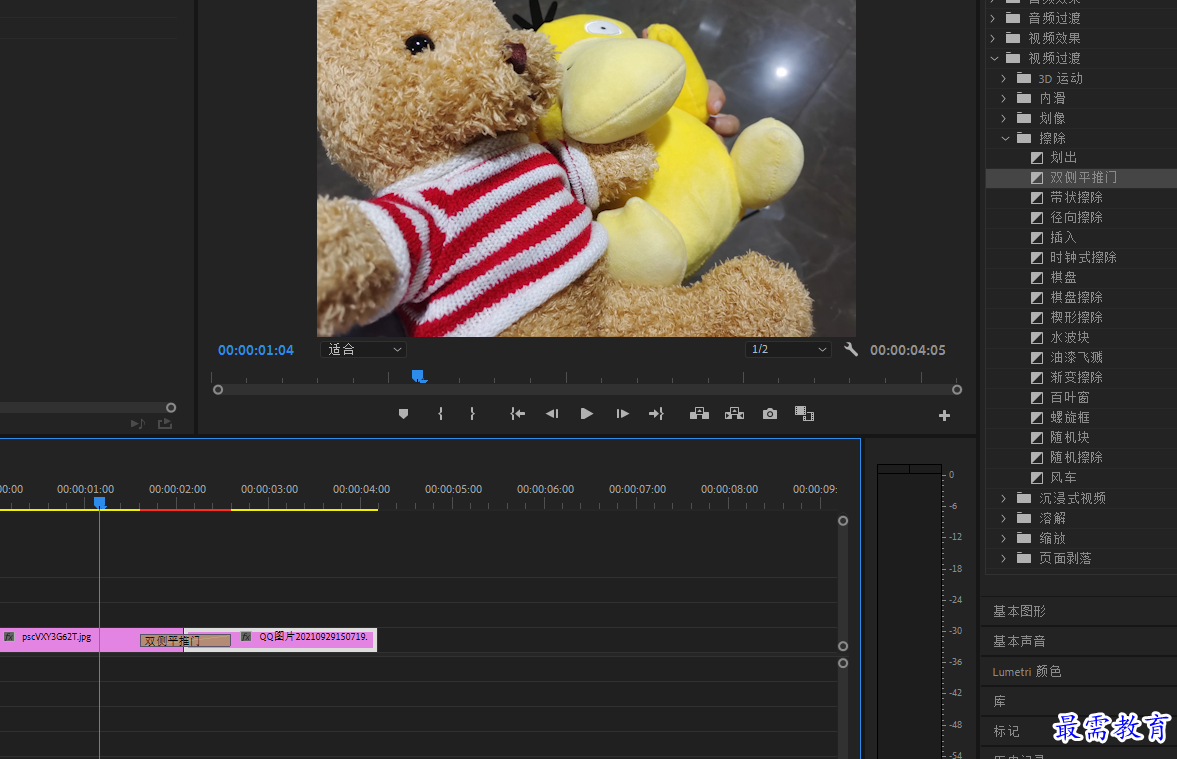Open the comparison view

tap(804, 414)
